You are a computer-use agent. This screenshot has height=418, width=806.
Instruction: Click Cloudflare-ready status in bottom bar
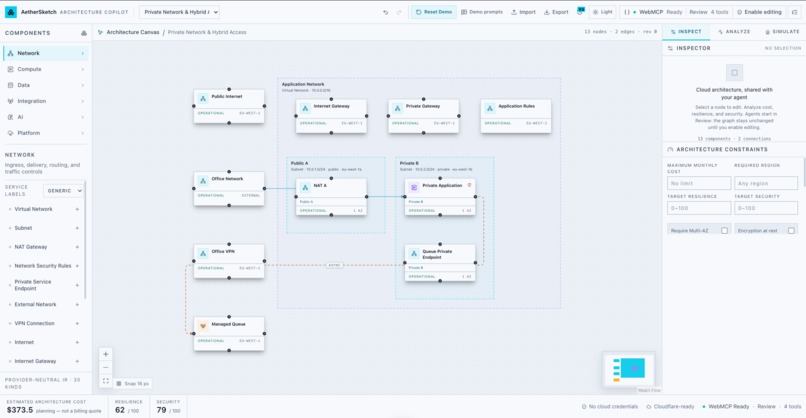[x=670, y=407]
